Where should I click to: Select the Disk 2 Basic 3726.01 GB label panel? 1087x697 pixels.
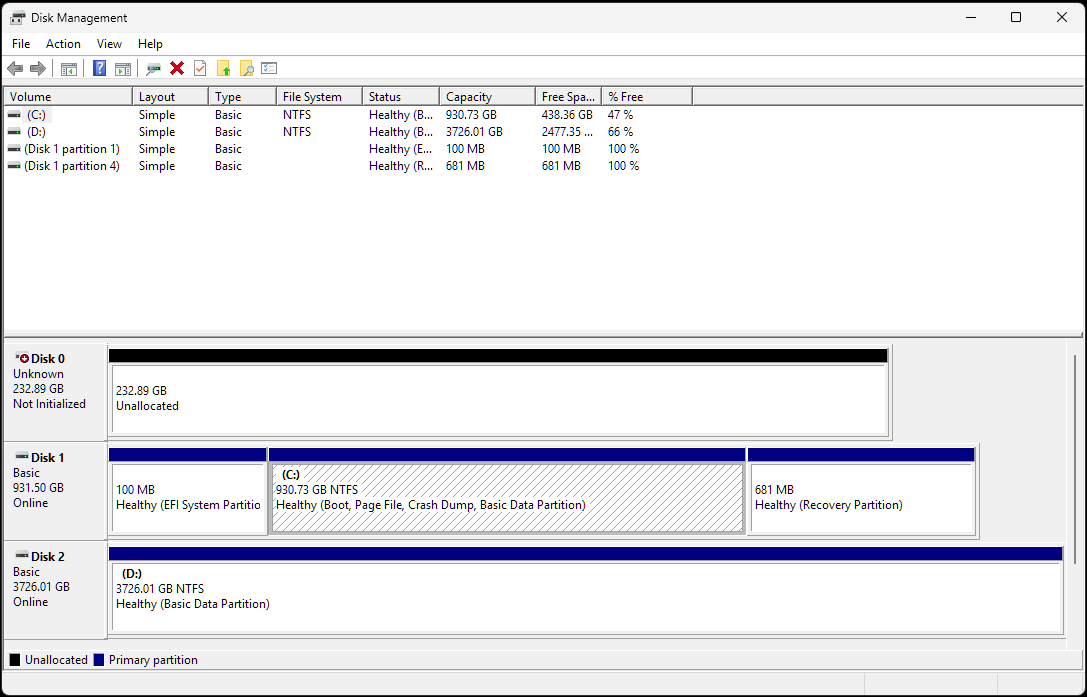pyautogui.click(x=55, y=590)
